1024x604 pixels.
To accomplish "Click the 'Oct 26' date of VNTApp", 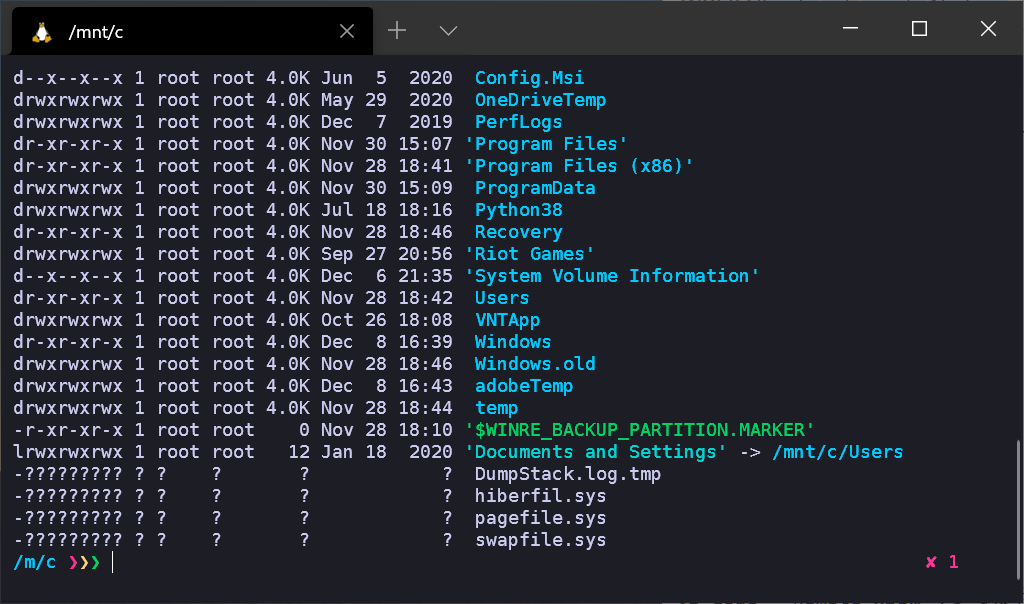I will tap(353, 320).
